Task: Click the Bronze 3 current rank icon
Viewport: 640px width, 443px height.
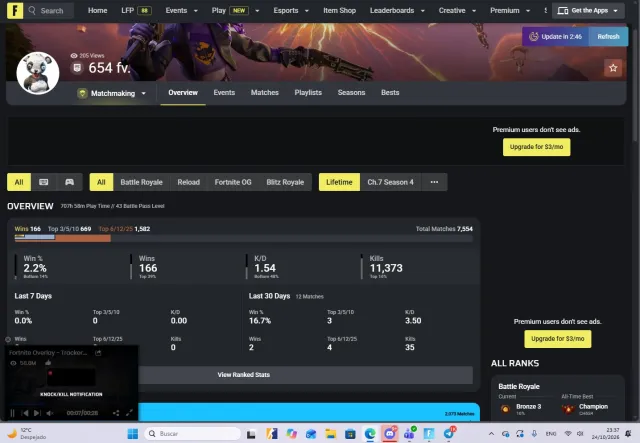Action: coord(505,409)
